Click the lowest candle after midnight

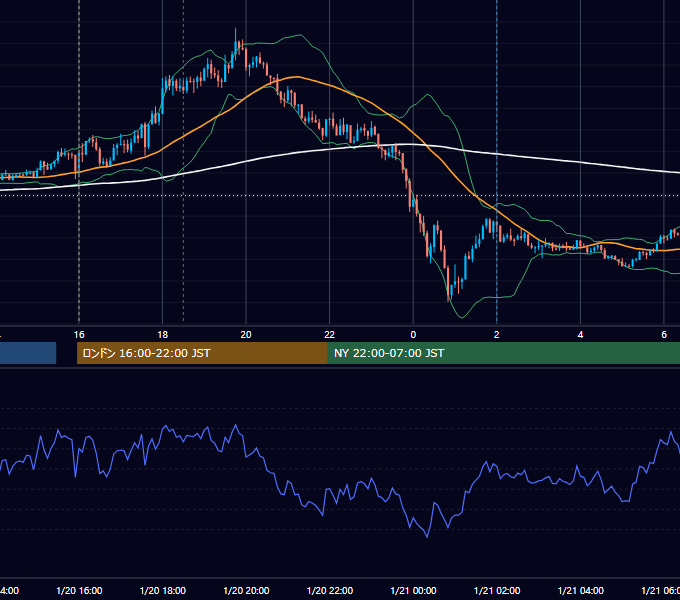pyautogui.click(x=448, y=282)
